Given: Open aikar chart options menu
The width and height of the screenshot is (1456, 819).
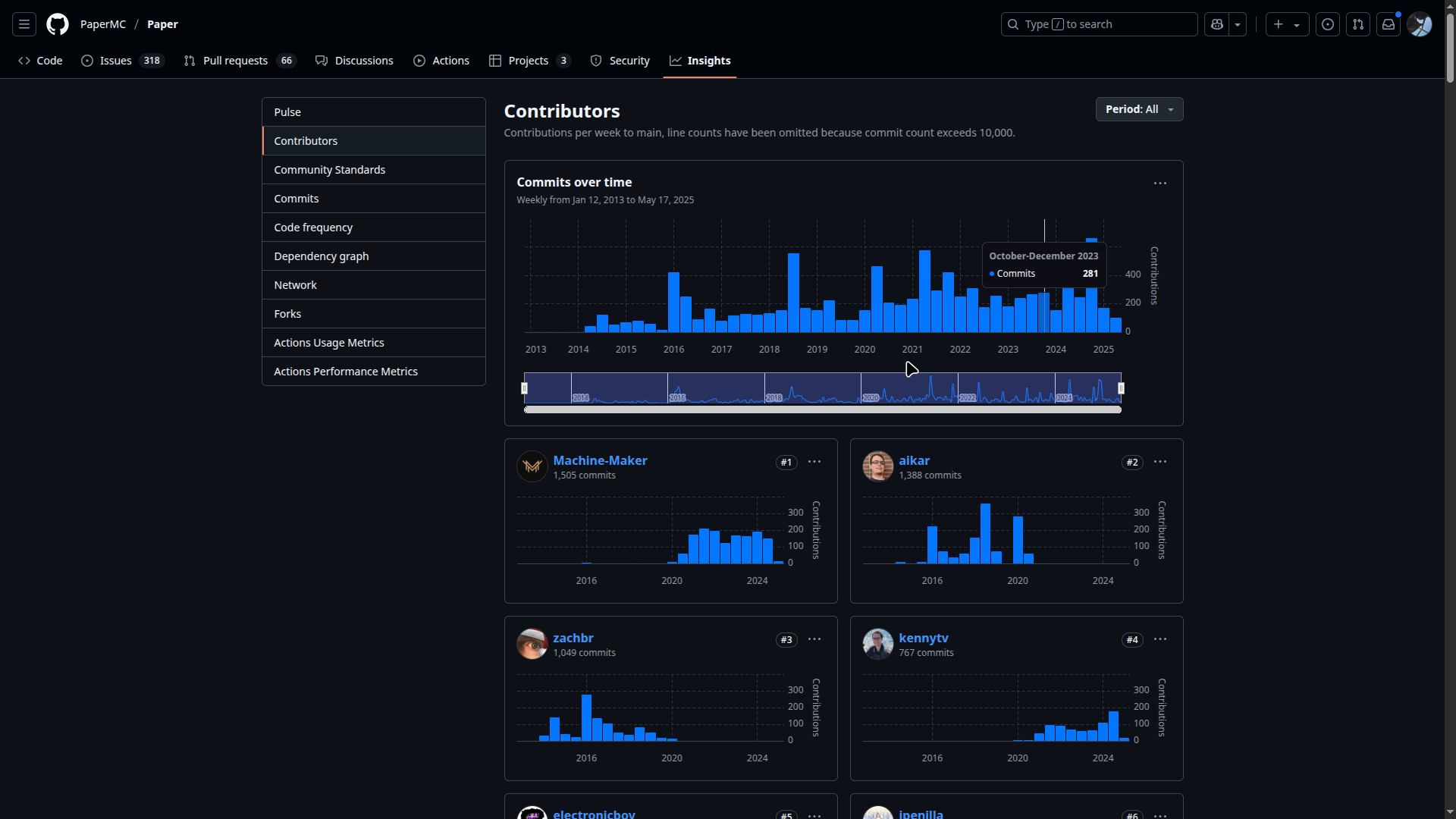Looking at the screenshot, I should 1160,462.
